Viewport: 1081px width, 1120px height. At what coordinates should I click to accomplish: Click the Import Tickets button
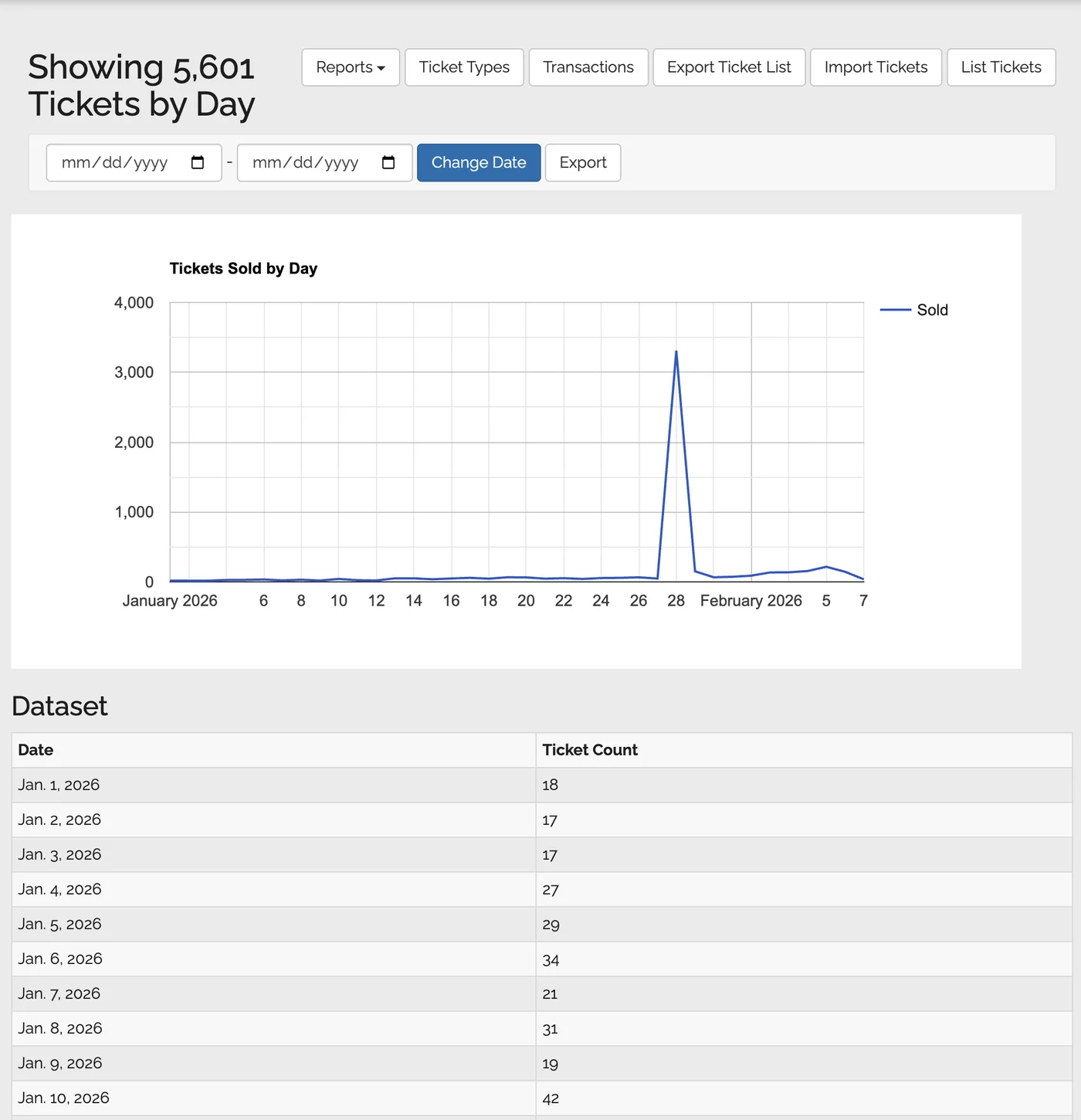click(x=876, y=67)
